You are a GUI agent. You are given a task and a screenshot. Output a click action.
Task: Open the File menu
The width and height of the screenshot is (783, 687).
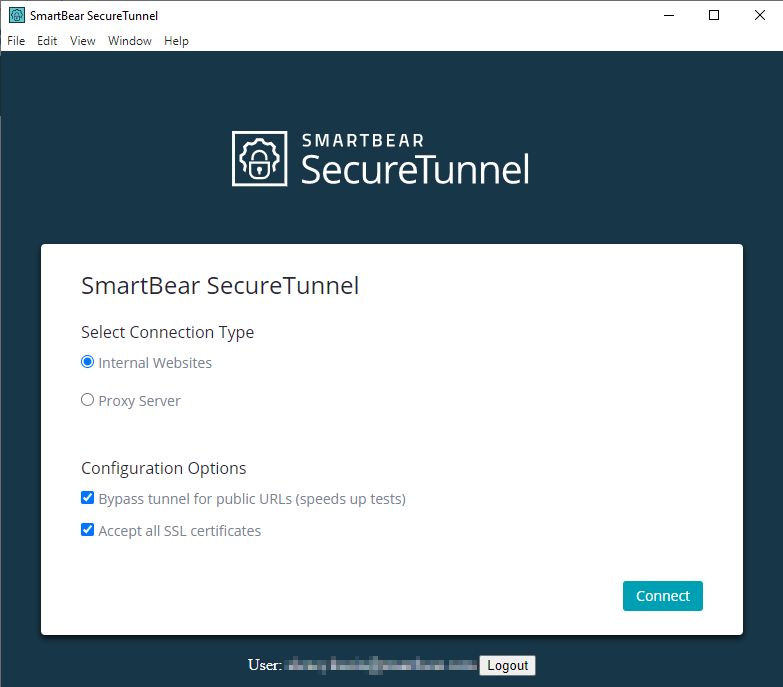[16, 41]
